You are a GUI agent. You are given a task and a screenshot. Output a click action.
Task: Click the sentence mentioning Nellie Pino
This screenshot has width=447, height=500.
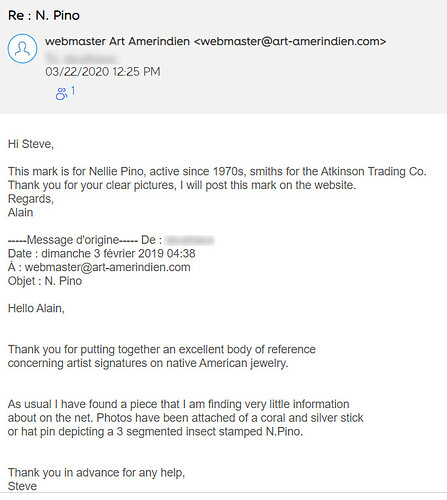[x=217, y=171]
